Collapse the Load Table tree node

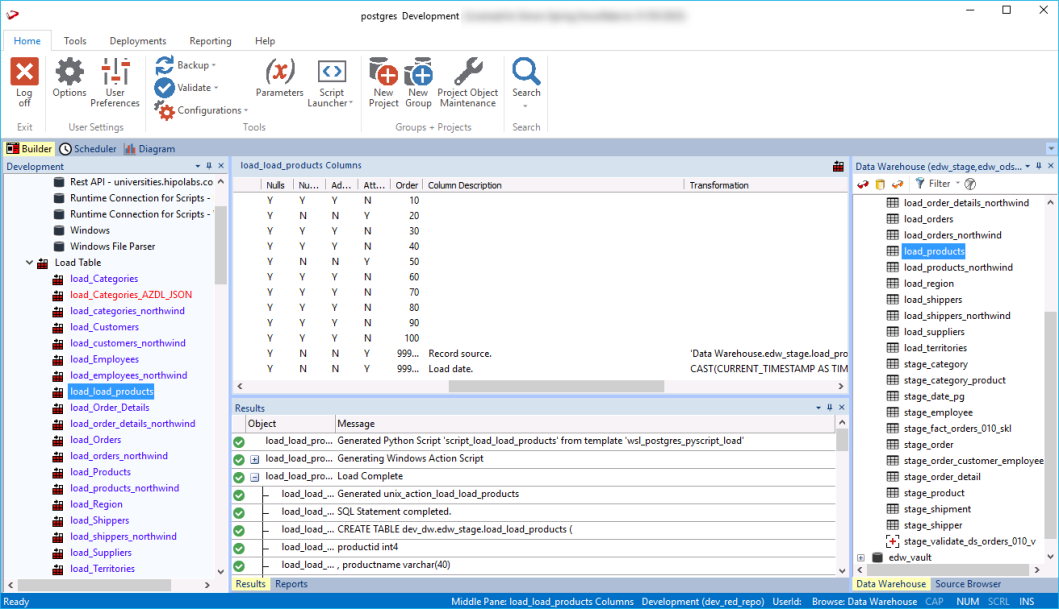[27, 263]
